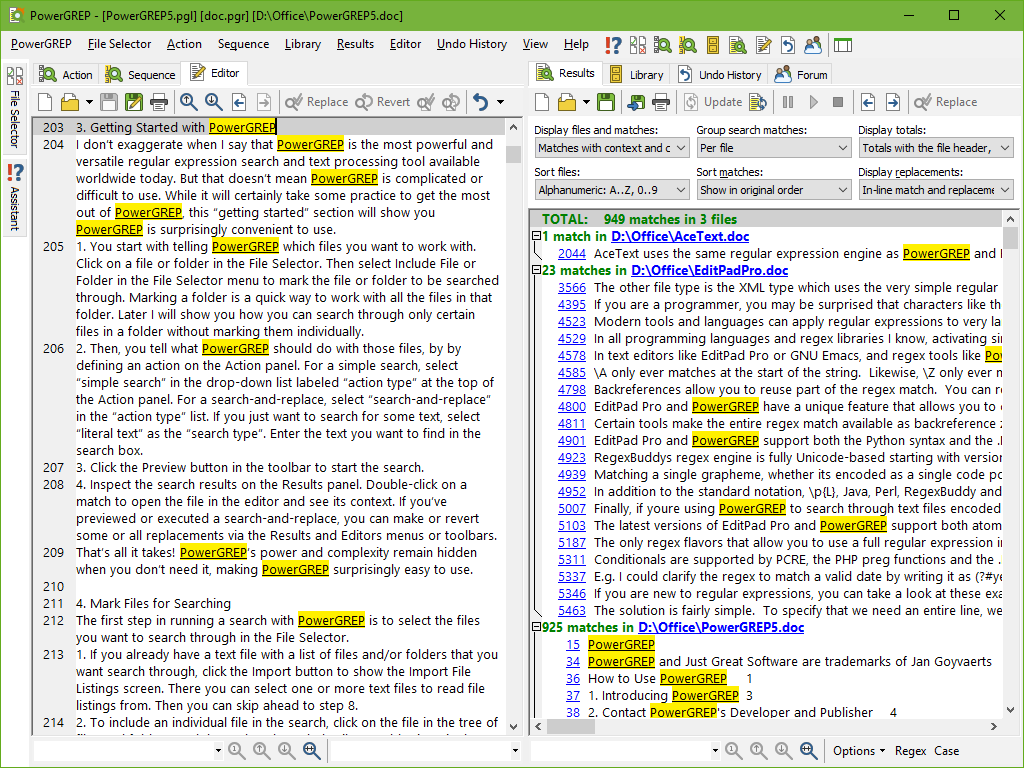Screen dimensions: 1024x768
Task: Jump to result line 2044
Action: [571, 253]
